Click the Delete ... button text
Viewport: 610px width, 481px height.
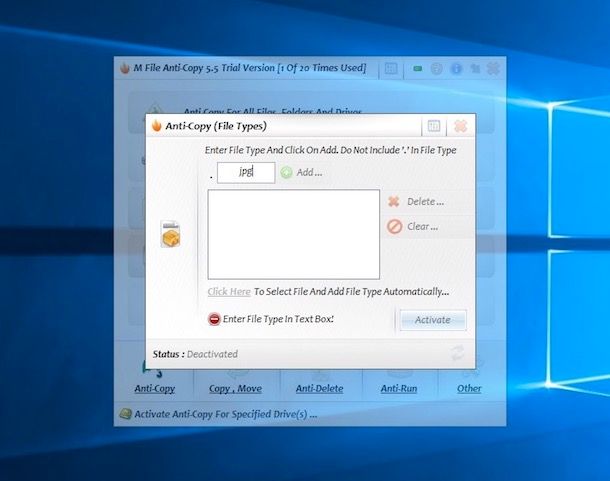[425, 202]
